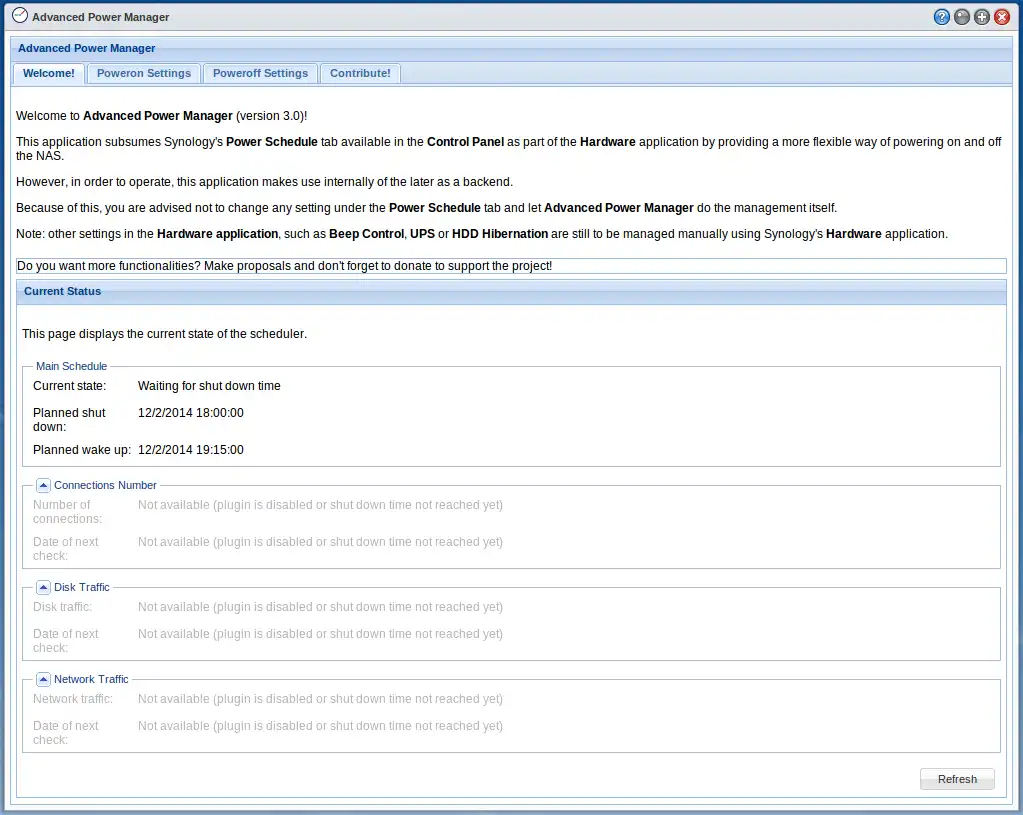Open the Poweroff Settings tab
The height and width of the screenshot is (815, 1023).
coord(260,73)
